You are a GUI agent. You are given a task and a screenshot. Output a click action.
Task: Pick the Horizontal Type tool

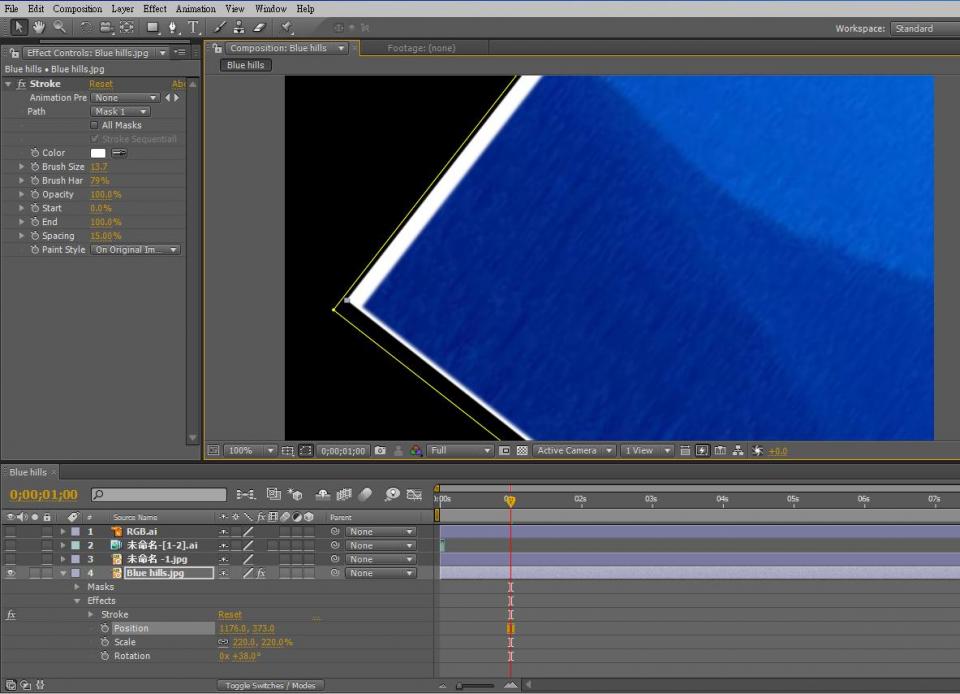[194, 27]
